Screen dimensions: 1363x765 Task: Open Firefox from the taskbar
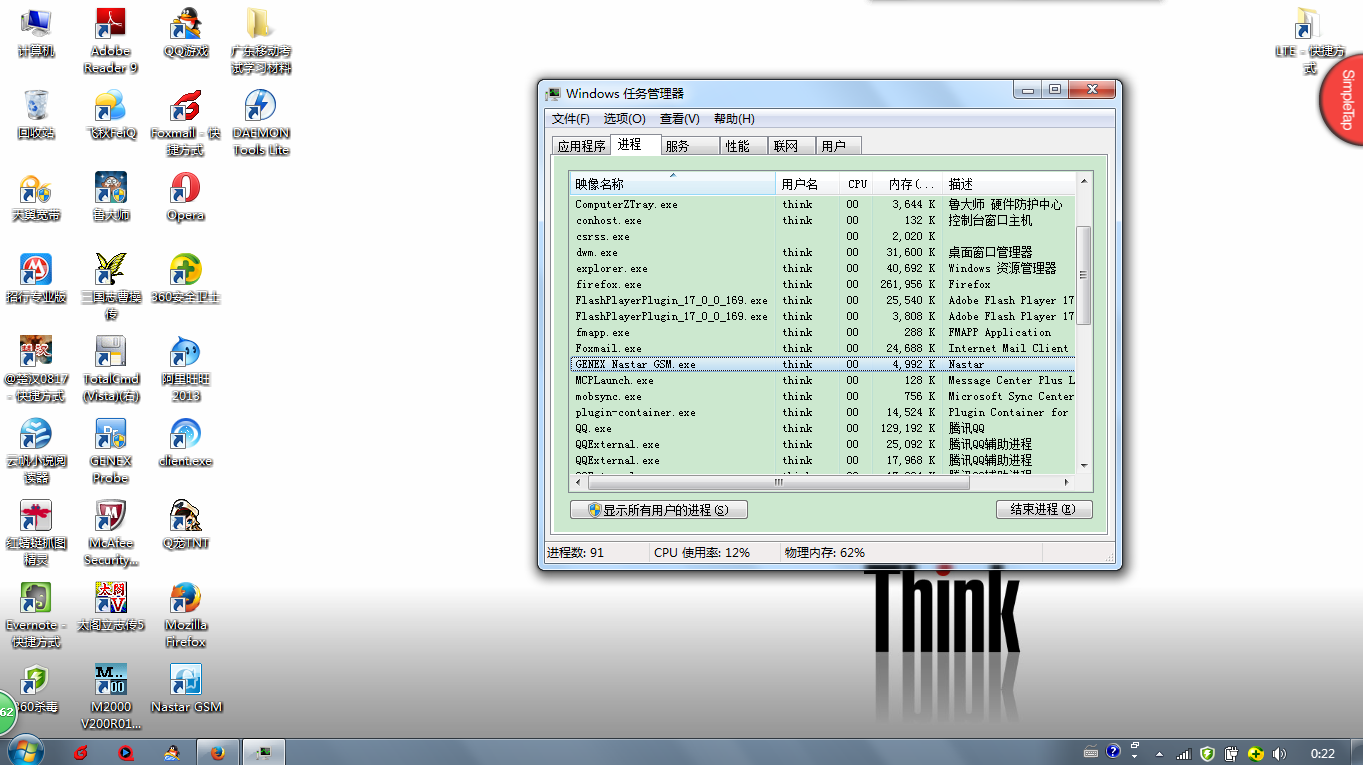click(218, 752)
